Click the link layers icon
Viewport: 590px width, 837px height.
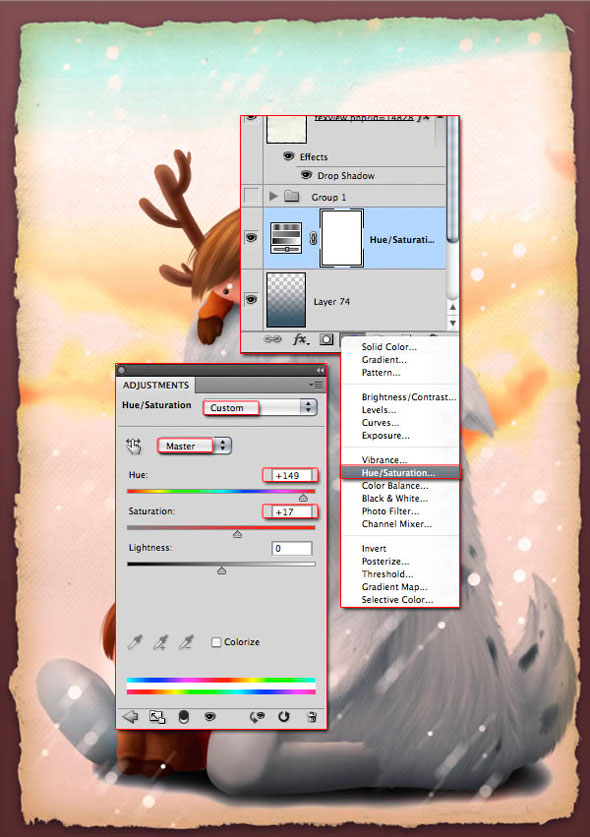point(272,339)
